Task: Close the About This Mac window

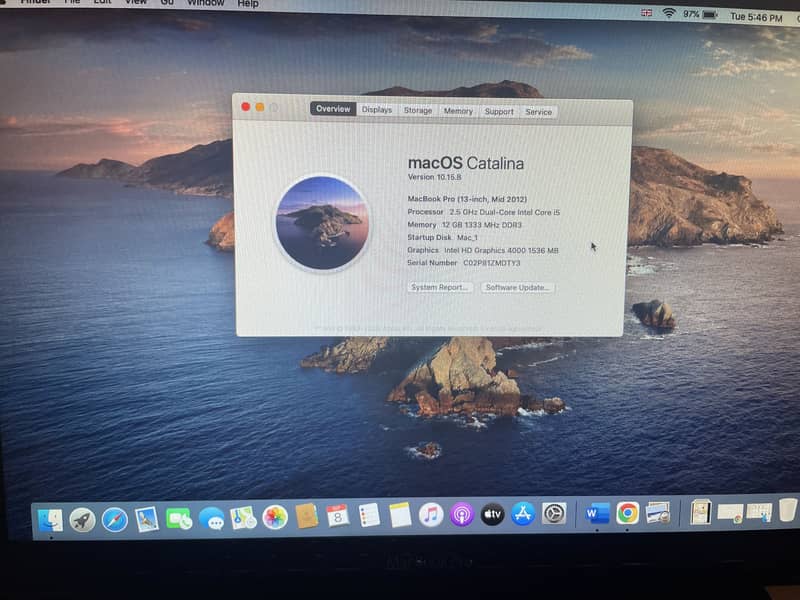Action: pyautogui.click(x=245, y=107)
